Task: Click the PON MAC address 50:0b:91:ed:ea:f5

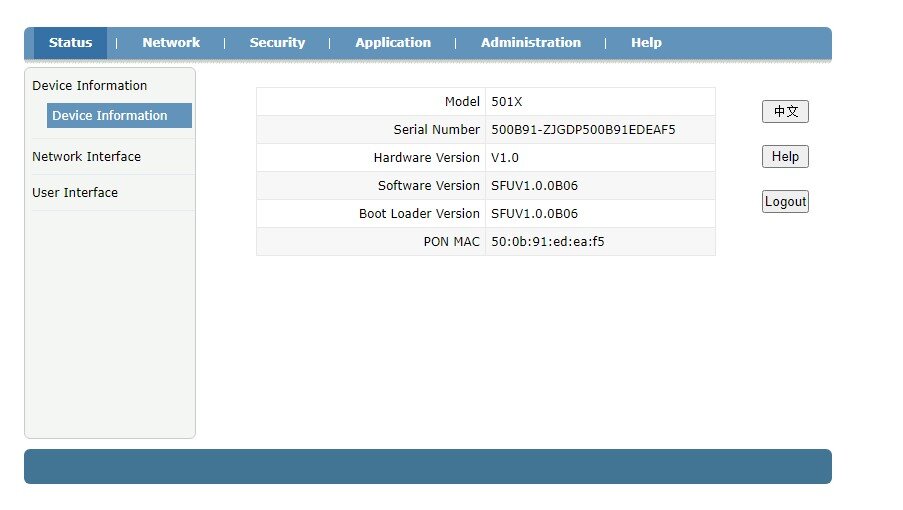Action: (x=547, y=242)
